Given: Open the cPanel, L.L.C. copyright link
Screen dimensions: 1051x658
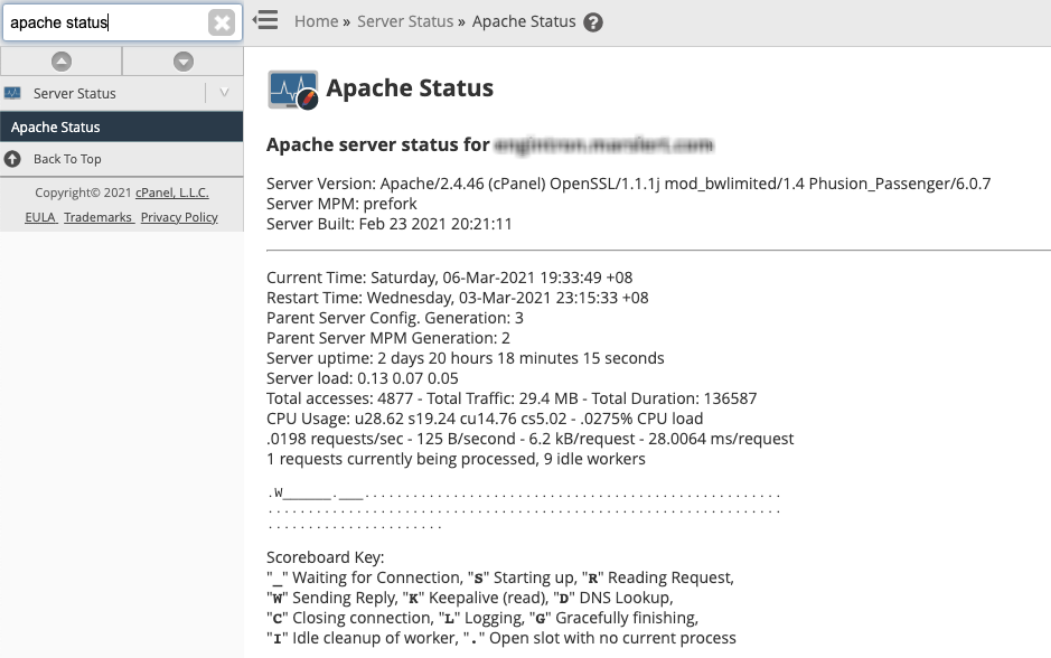Looking at the screenshot, I should click(175, 193).
